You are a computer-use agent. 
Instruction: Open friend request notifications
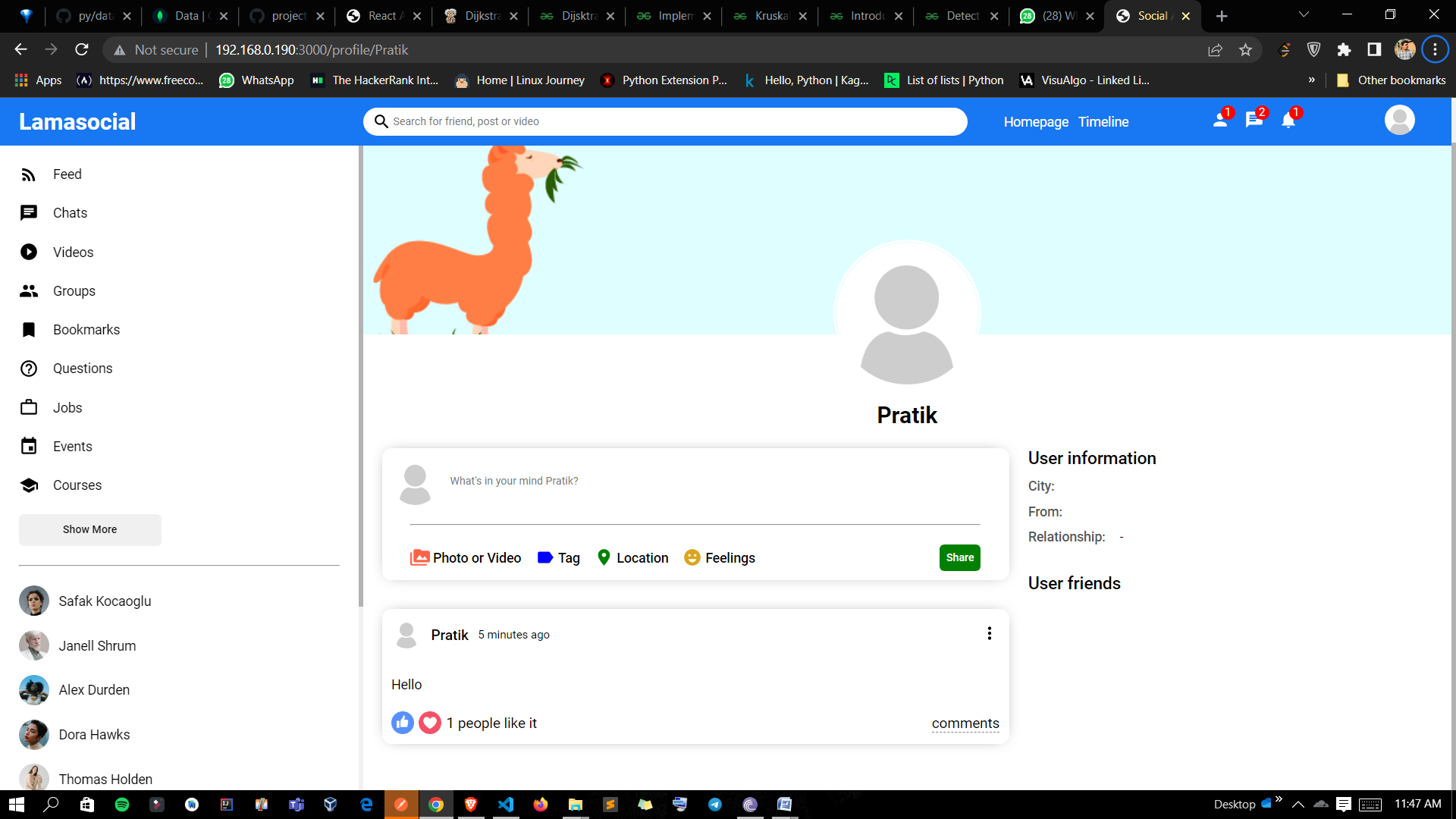point(1219,120)
